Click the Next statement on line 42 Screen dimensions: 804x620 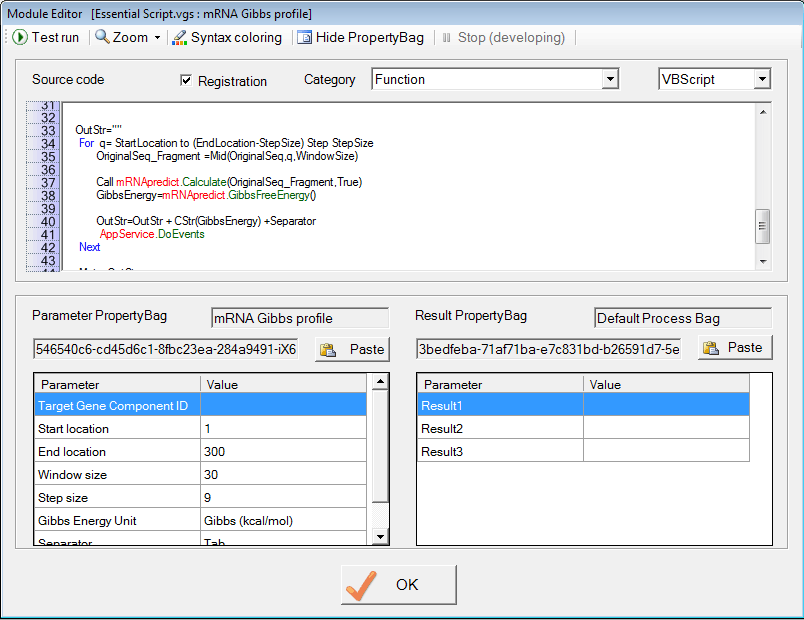pyautogui.click(x=90, y=247)
